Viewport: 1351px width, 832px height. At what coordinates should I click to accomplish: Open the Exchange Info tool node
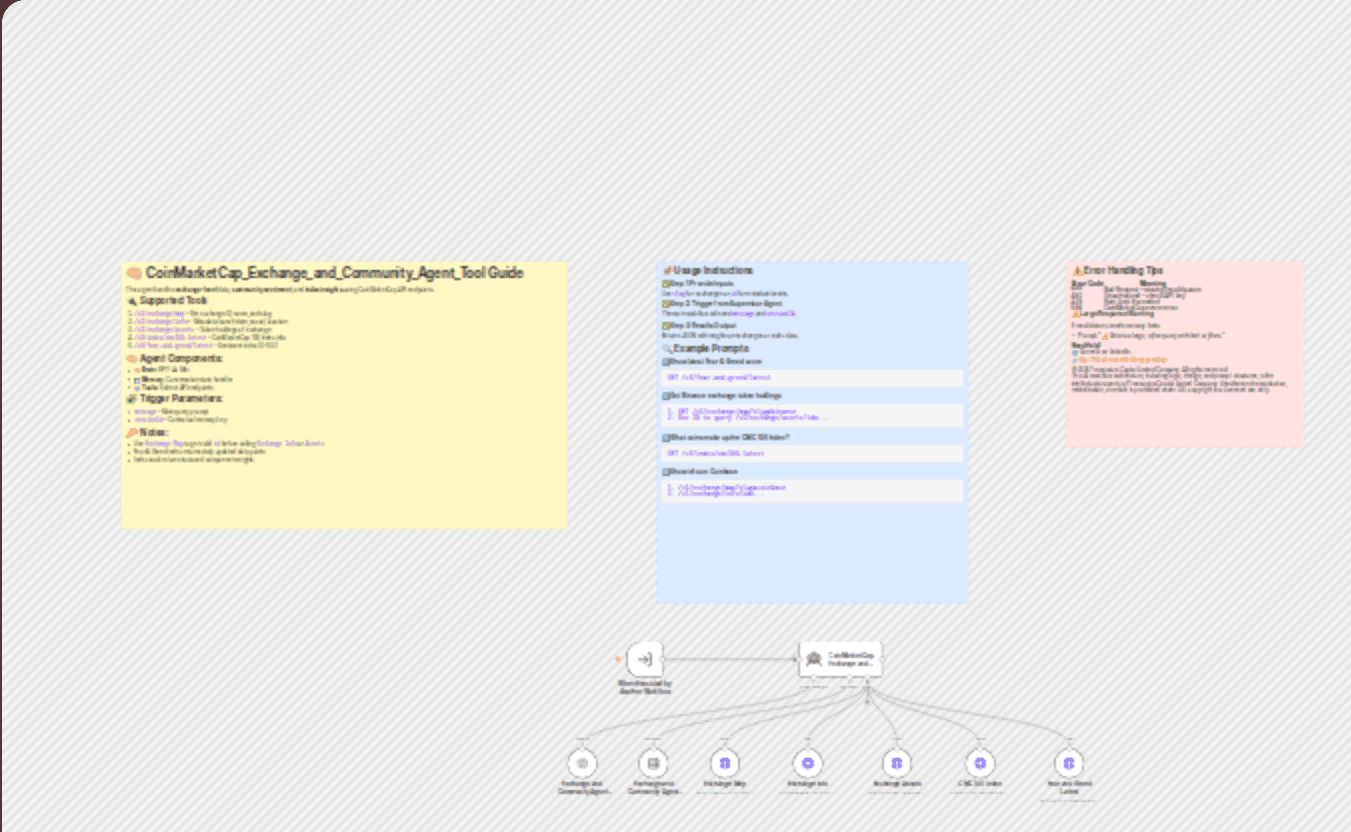point(808,763)
